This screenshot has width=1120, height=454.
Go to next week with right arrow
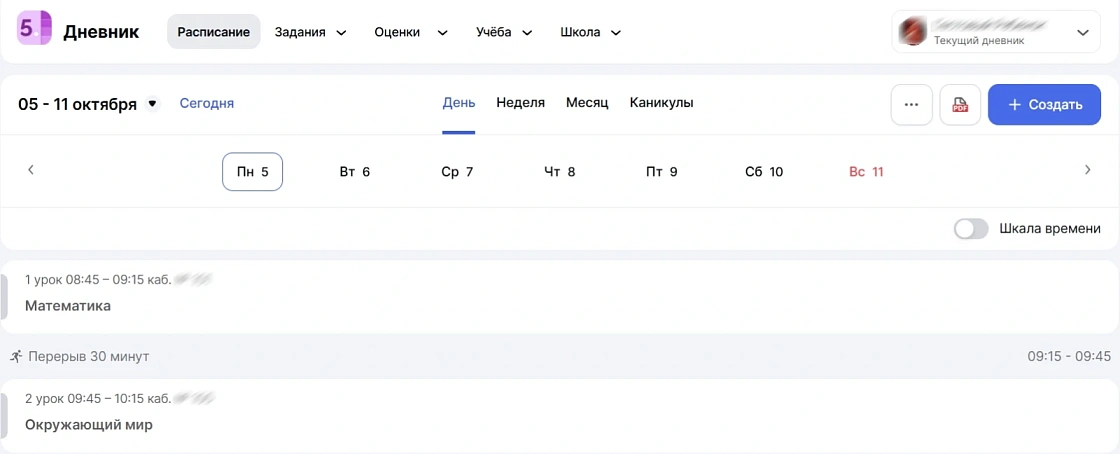pos(1087,170)
